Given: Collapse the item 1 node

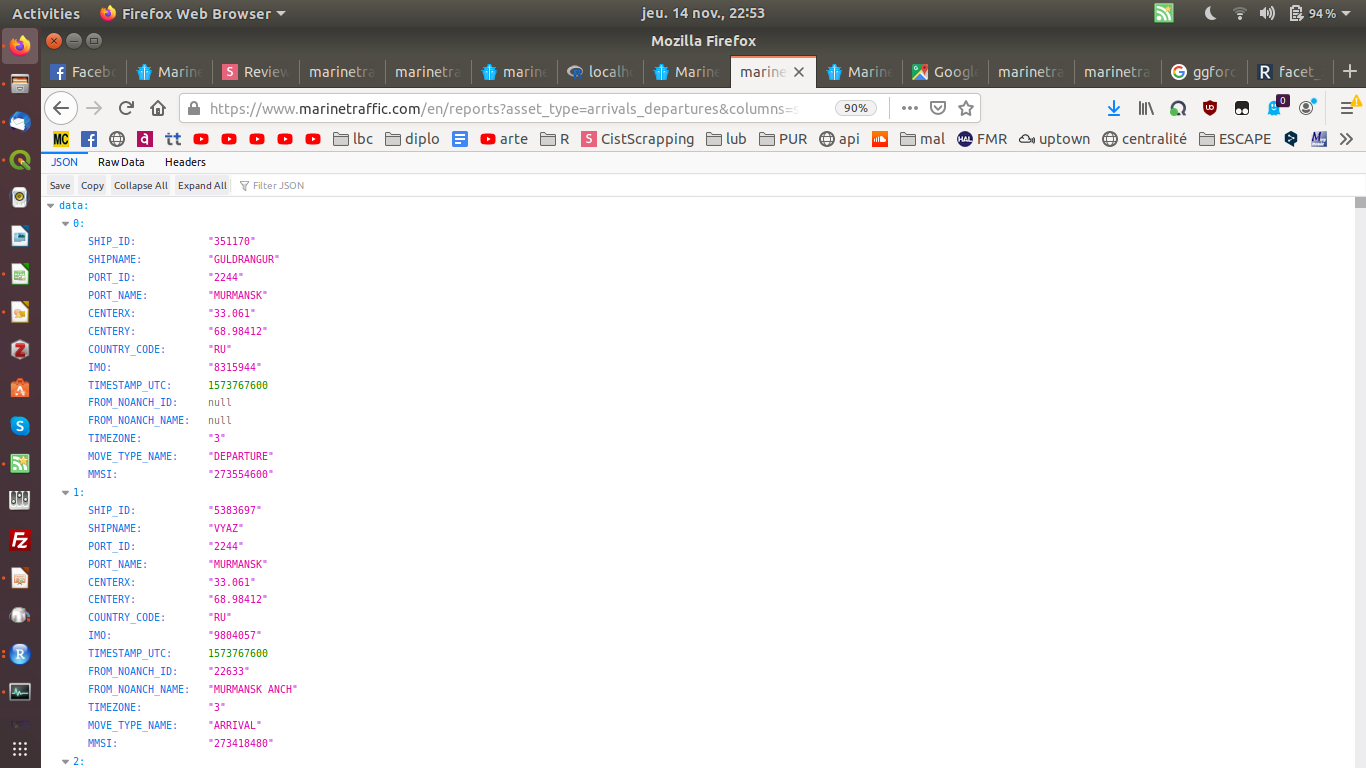Looking at the screenshot, I should click(66, 492).
